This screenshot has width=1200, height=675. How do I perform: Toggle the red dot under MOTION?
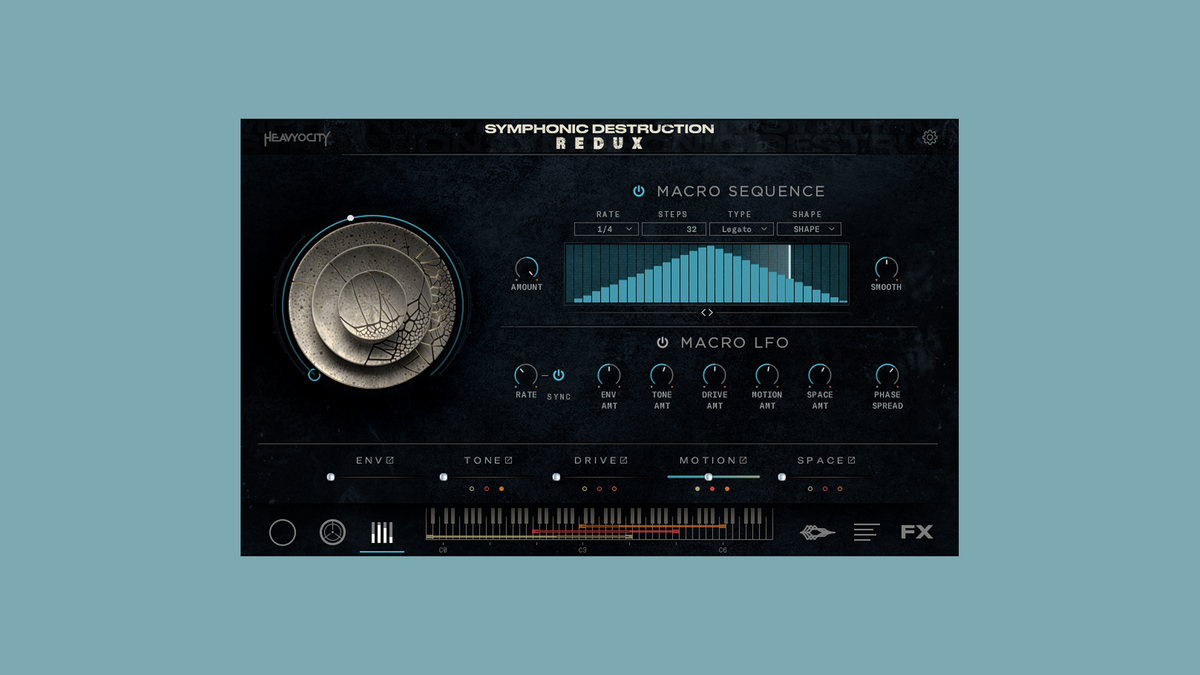(712, 489)
